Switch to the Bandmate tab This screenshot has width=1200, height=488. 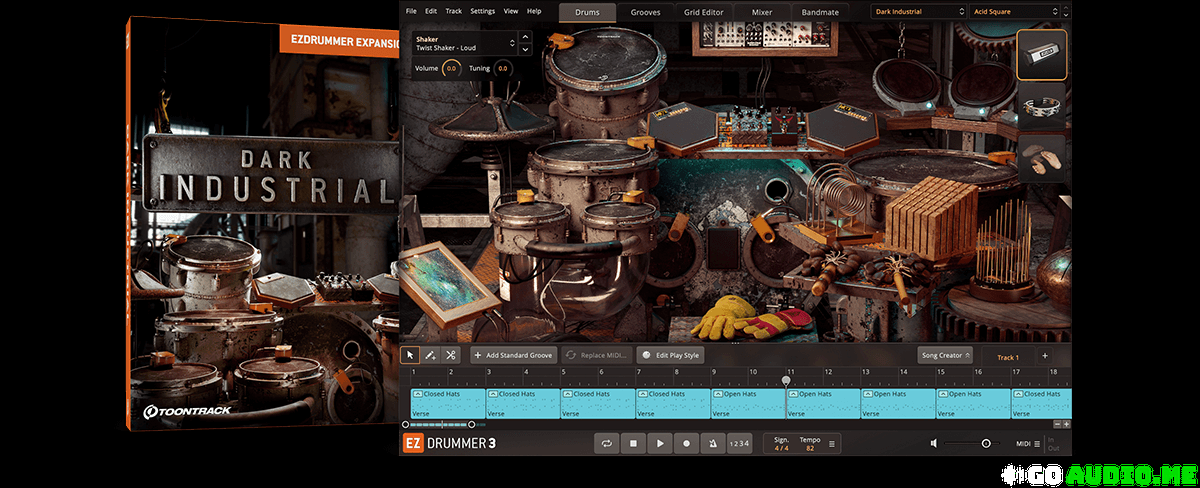819,13
